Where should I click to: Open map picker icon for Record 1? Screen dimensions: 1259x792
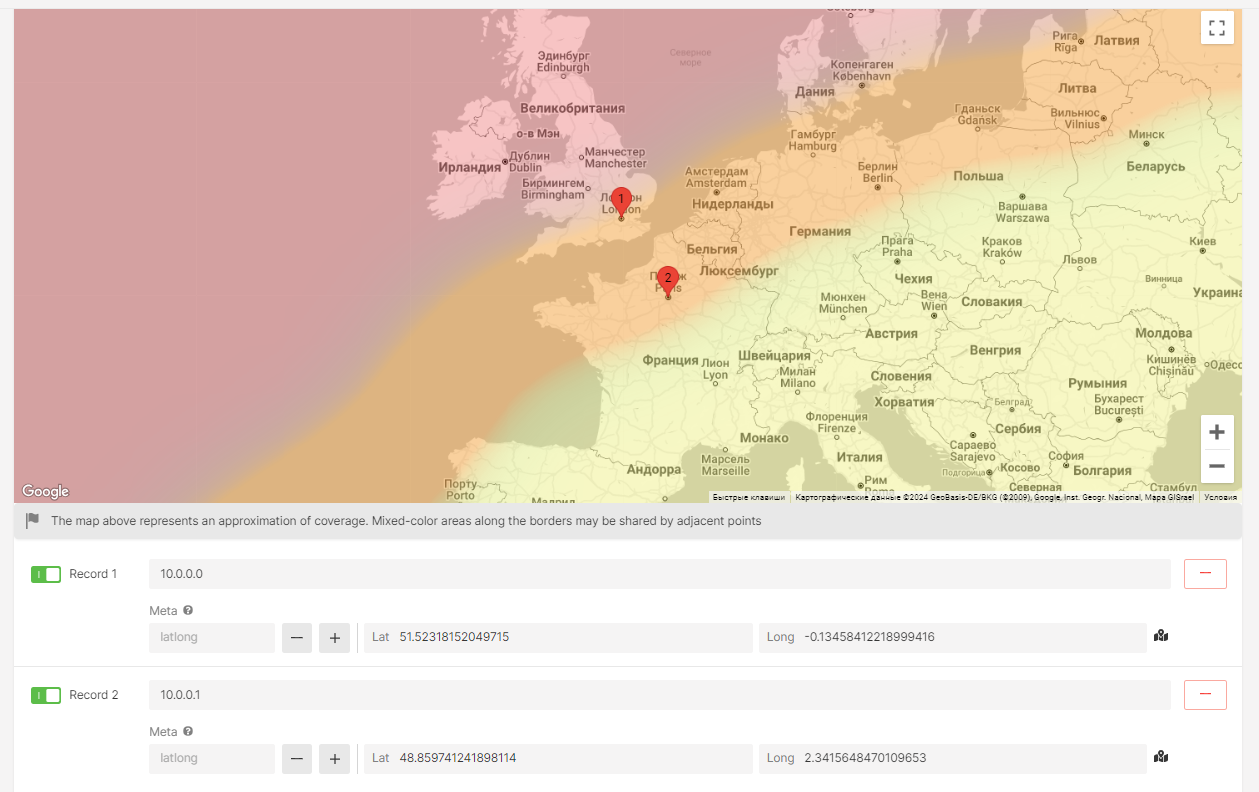[1161, 636]
